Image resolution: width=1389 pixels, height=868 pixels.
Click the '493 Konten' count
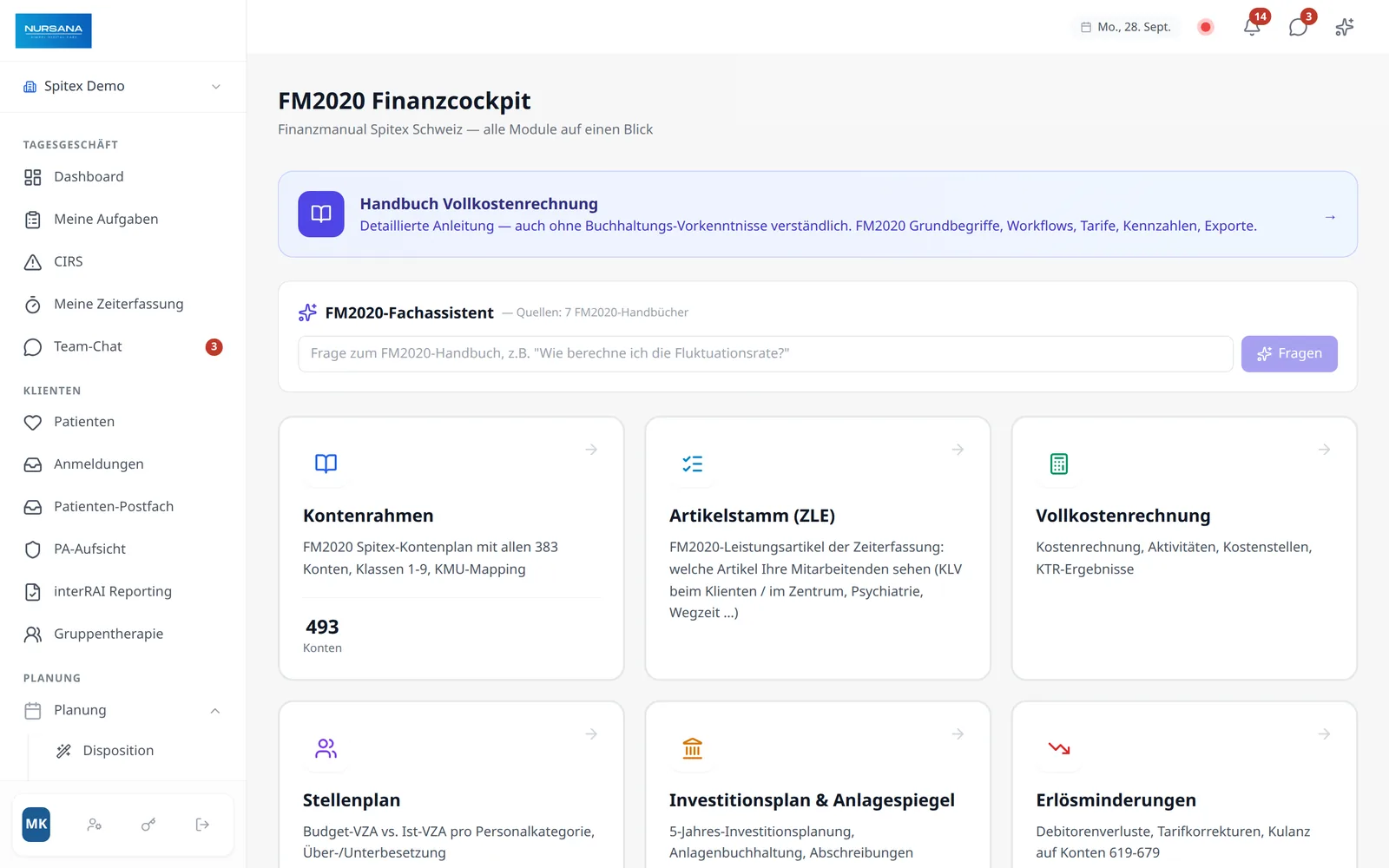pos(323,635)
